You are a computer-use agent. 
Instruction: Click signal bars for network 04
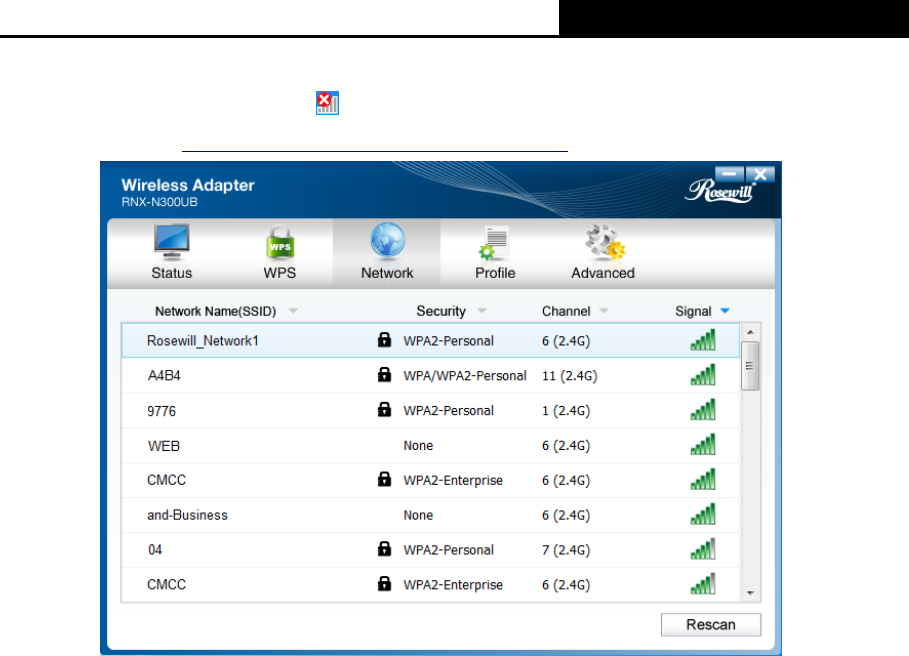pyautogui.click(x=703, y=549)
